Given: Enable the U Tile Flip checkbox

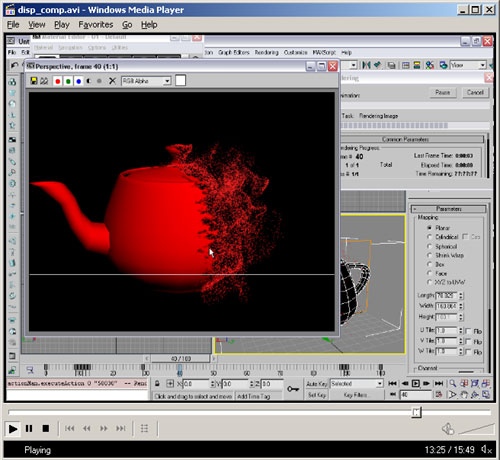Looking at the screenshot, I should coord(468,331).
